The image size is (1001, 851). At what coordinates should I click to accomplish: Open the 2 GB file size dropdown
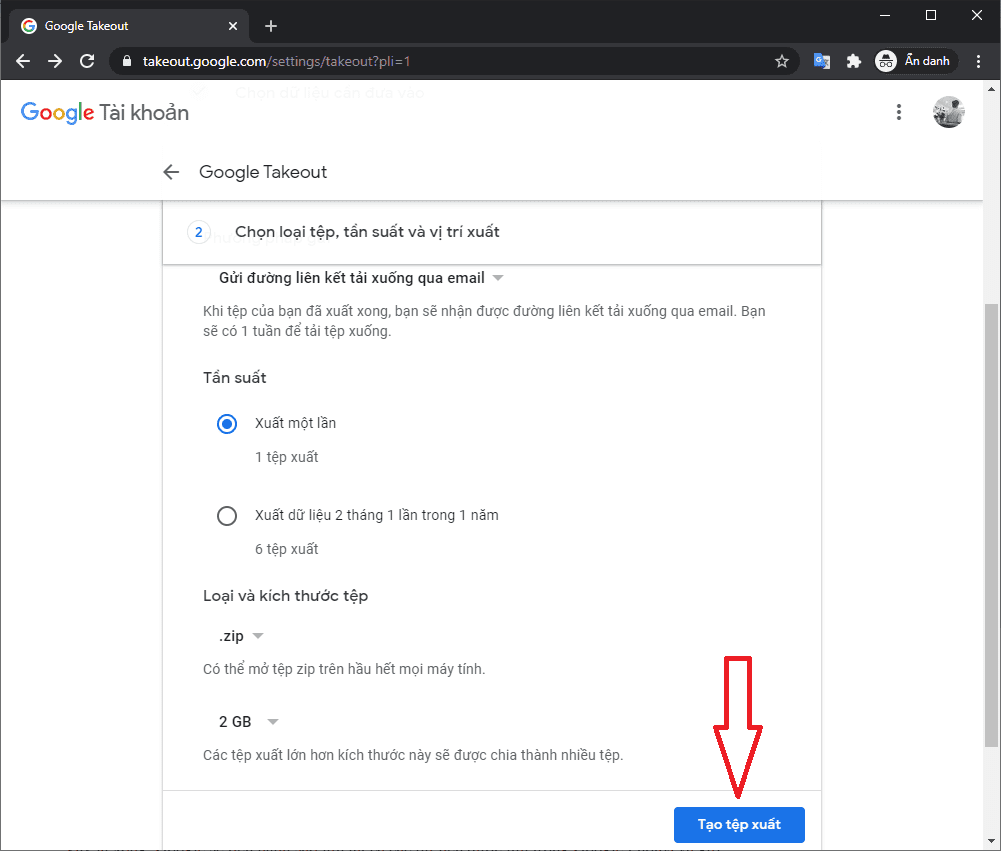tap(248, 721)
